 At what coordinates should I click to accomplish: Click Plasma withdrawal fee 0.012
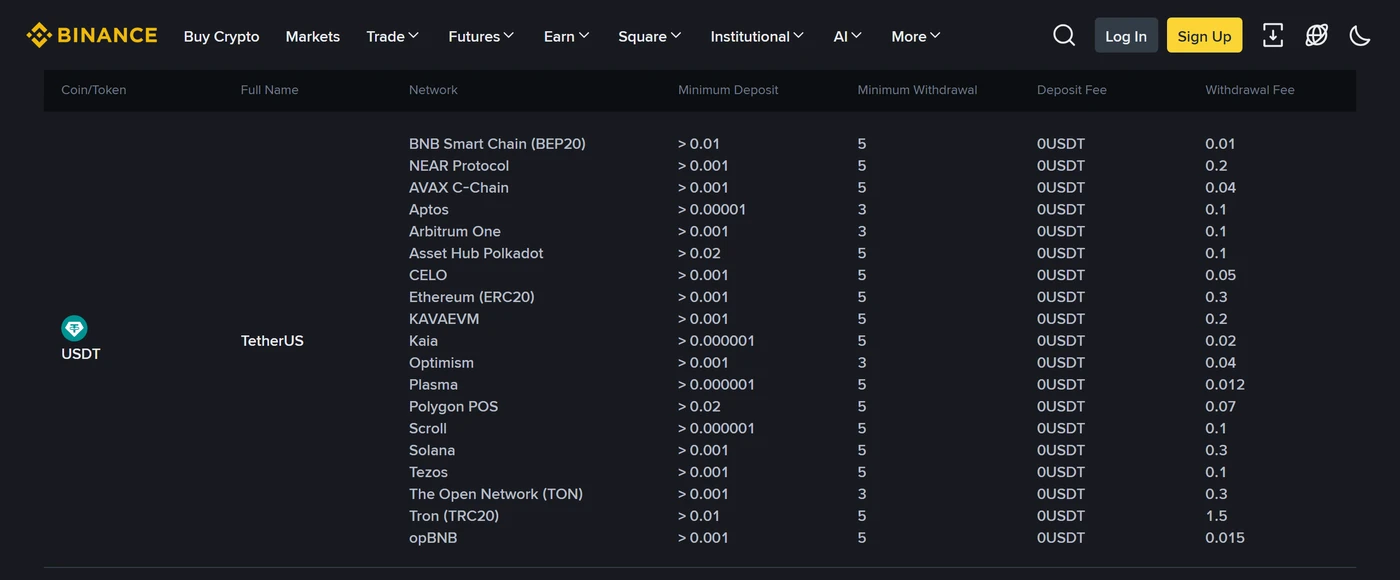click(x=1225, y=385)
